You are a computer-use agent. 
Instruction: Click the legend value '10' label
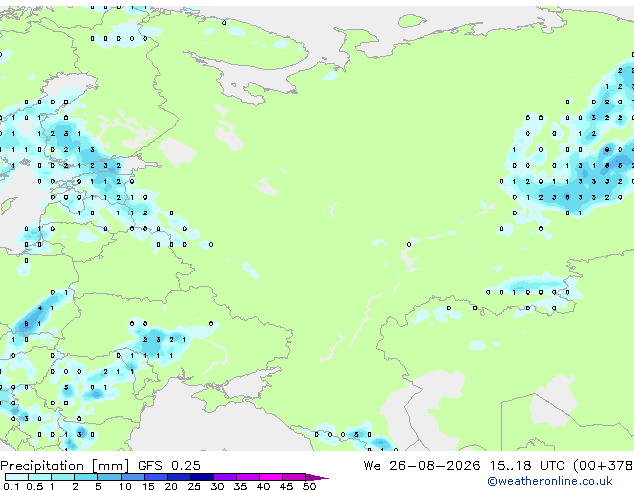125,486
